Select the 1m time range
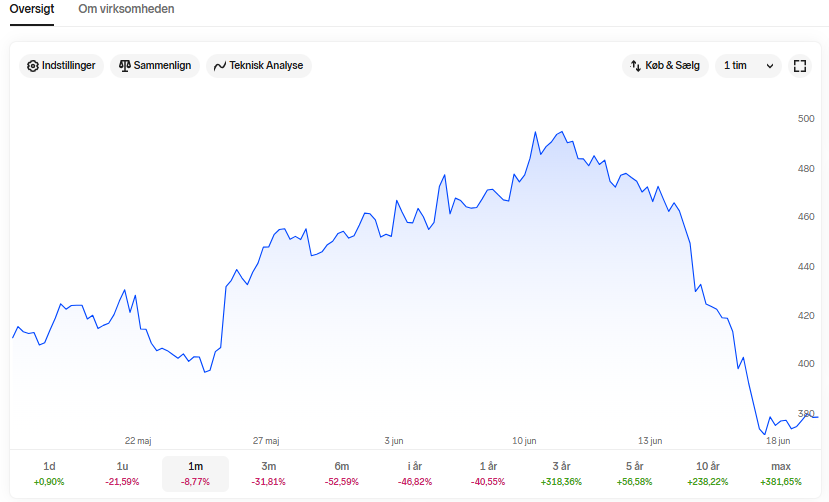This screenshot has width=829, height=502. (x=196, y=473)
